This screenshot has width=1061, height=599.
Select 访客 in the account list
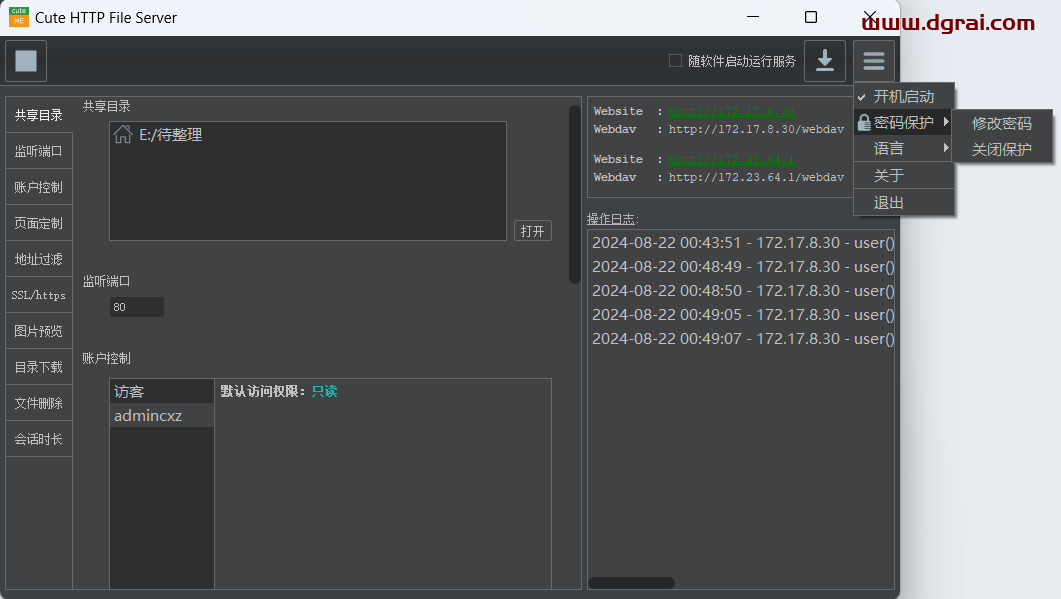point(162,391)
